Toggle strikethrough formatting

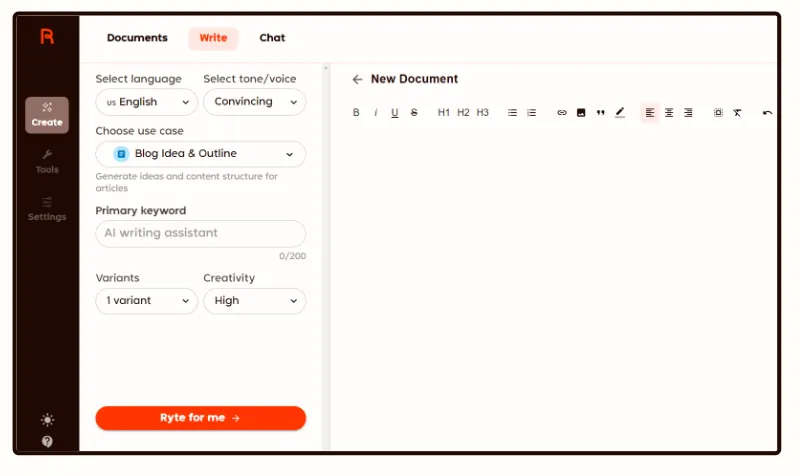(414, 113)
